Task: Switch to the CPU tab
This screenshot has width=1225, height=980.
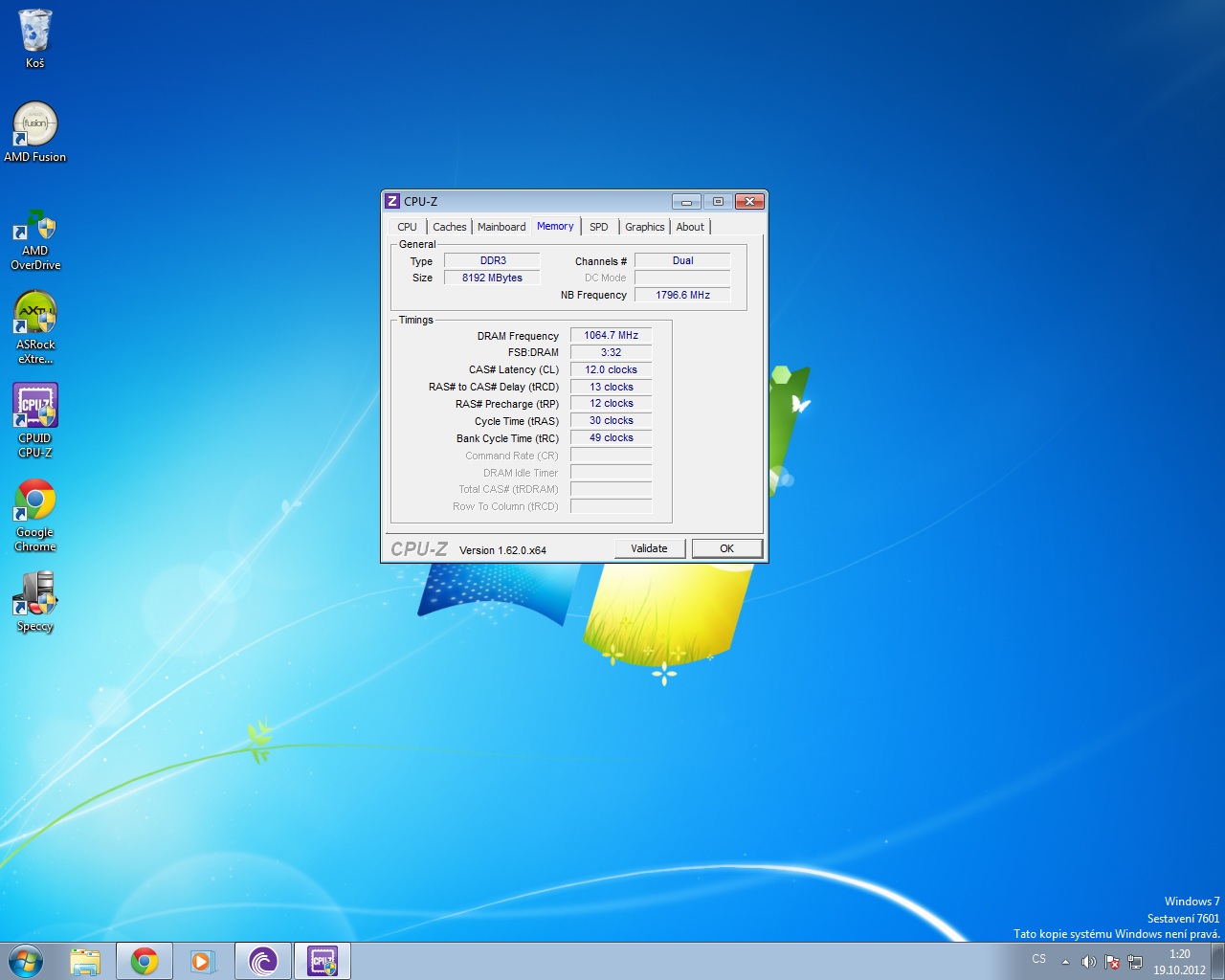Action: (407, 227)
